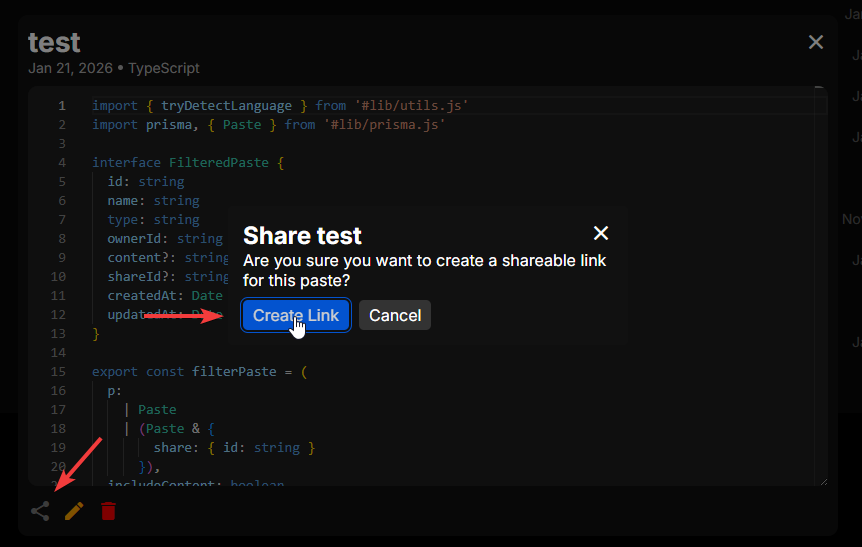Viewport: 862px width, 547px height.
Task: Click the share icon below the code
Action: pyautogui.click(x=40, y=511)
